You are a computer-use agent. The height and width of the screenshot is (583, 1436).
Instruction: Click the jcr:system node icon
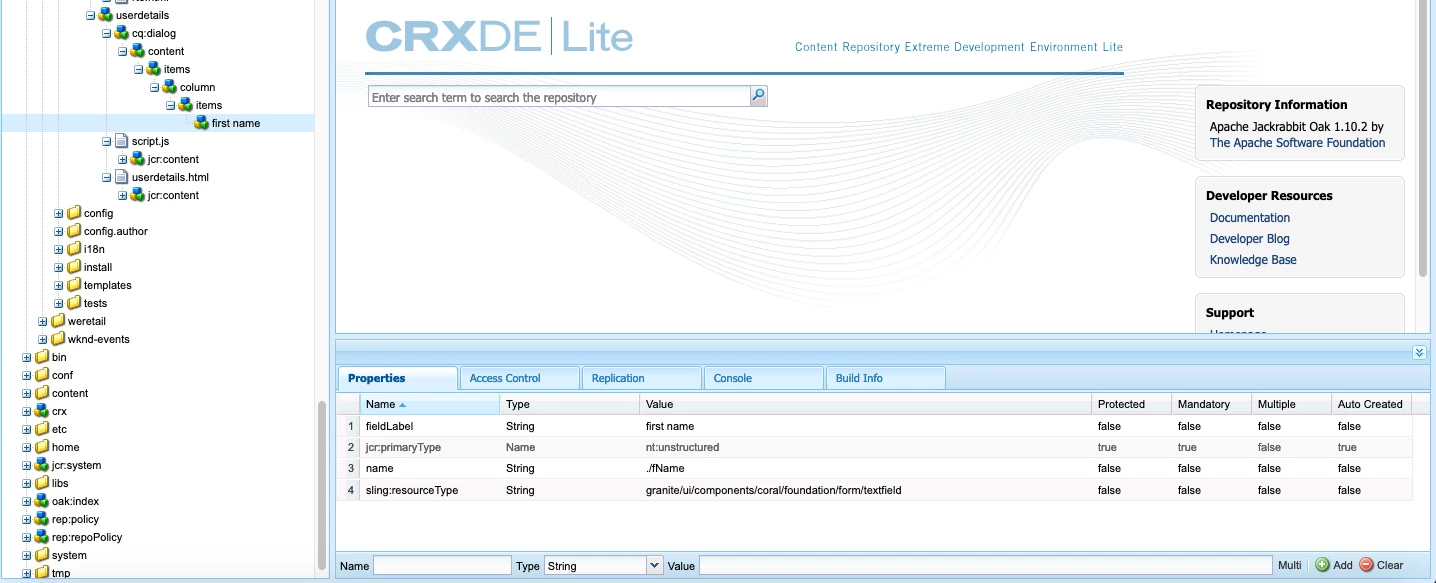coord(42,465)
